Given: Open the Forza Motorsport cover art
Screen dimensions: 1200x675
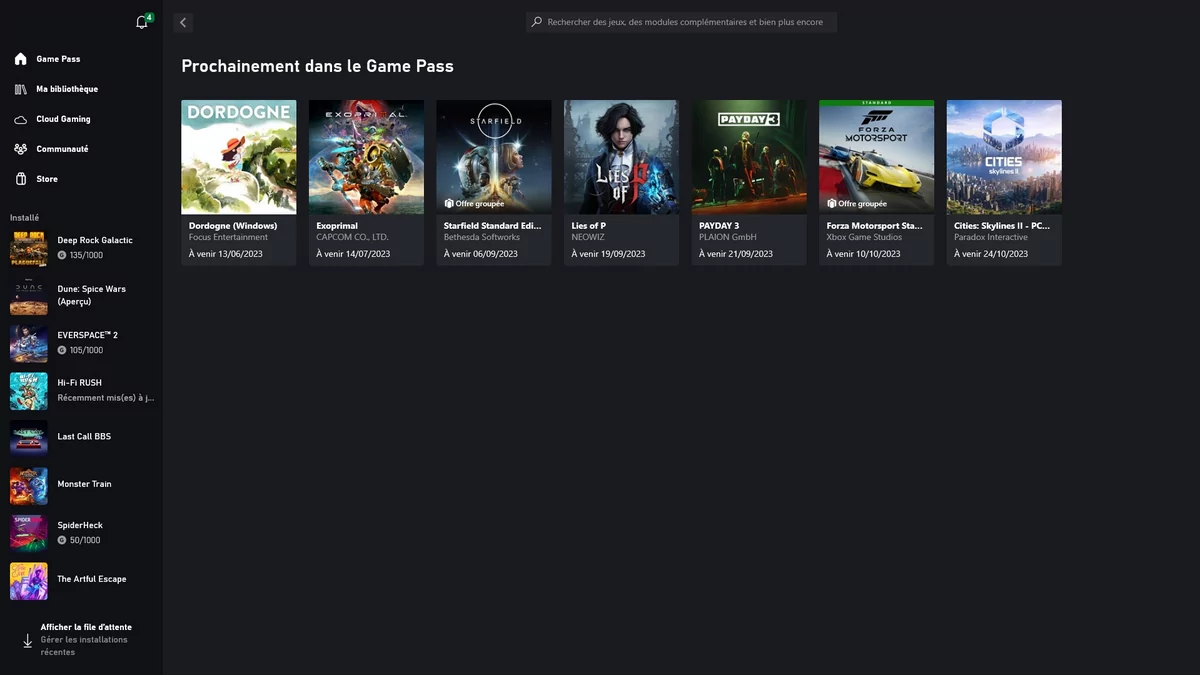Looking at the screenshot, I should coord(876,157).
